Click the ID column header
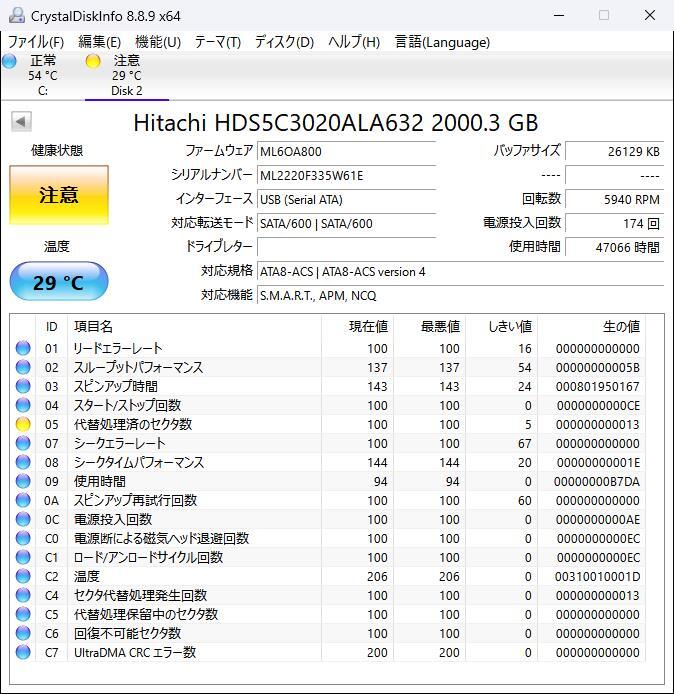The image size is (674, 694). point(51,326)
